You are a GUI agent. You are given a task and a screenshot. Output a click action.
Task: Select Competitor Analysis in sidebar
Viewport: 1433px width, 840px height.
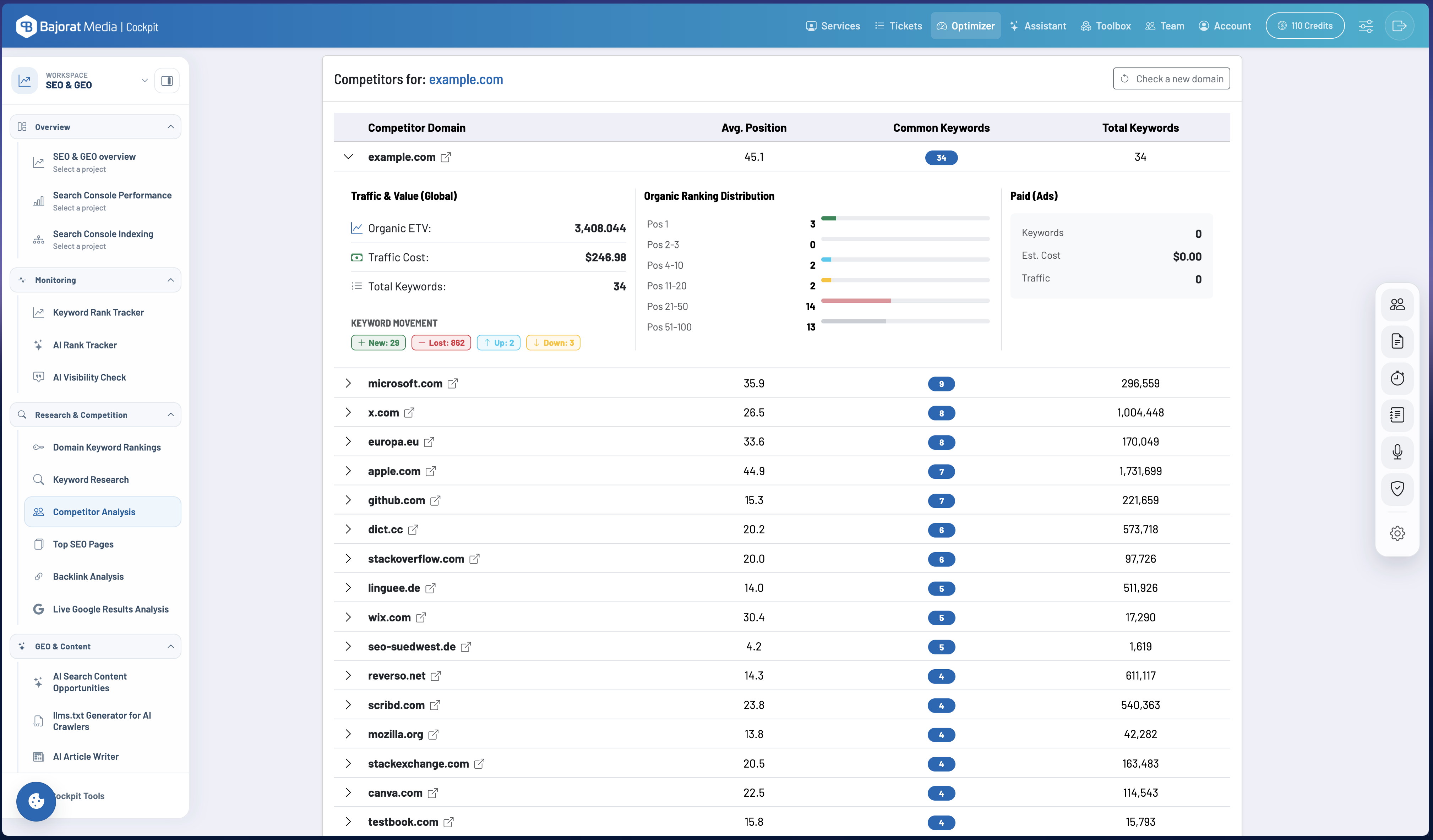pyautogui.click(x=102, y=512)
